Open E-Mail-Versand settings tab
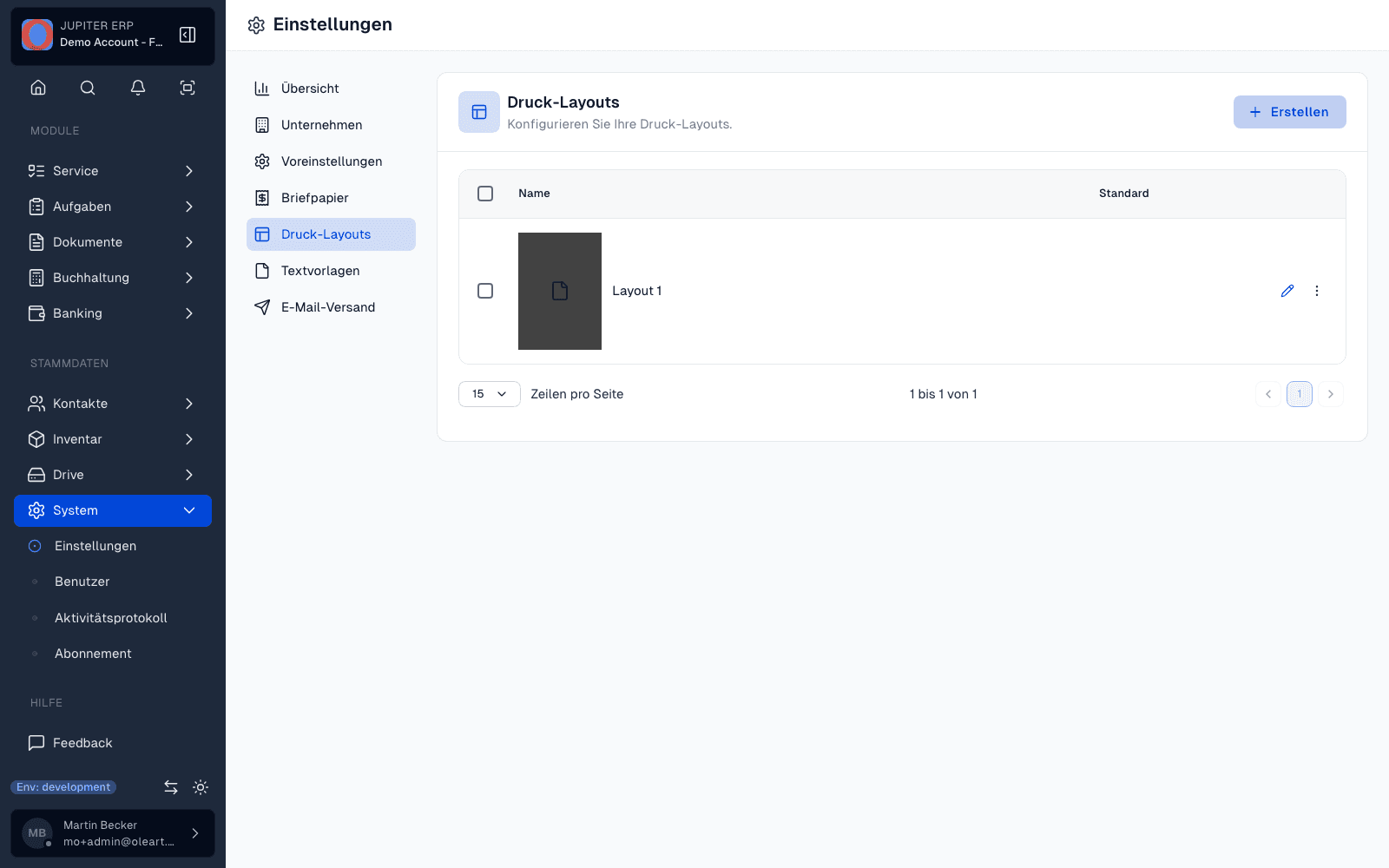 tap(331, 307)
